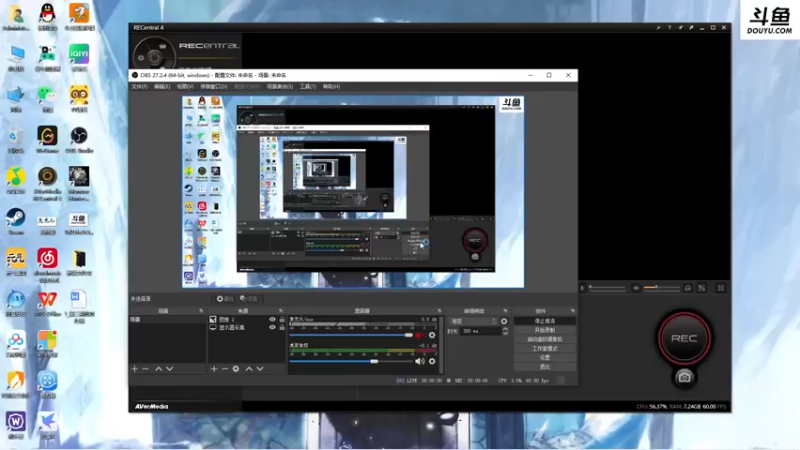Open 设置 from OBS controls
800x450 pixels.
pyautogui.click(x=545, y=358)
